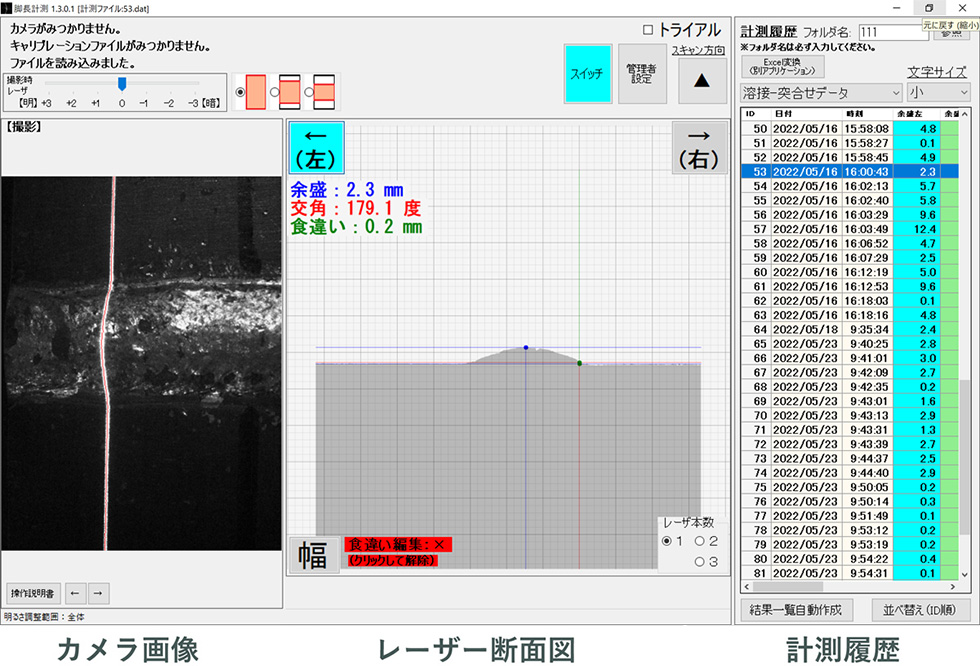
Task: Click the small right arrow beside 操作説明書
Action: point(97,590)
